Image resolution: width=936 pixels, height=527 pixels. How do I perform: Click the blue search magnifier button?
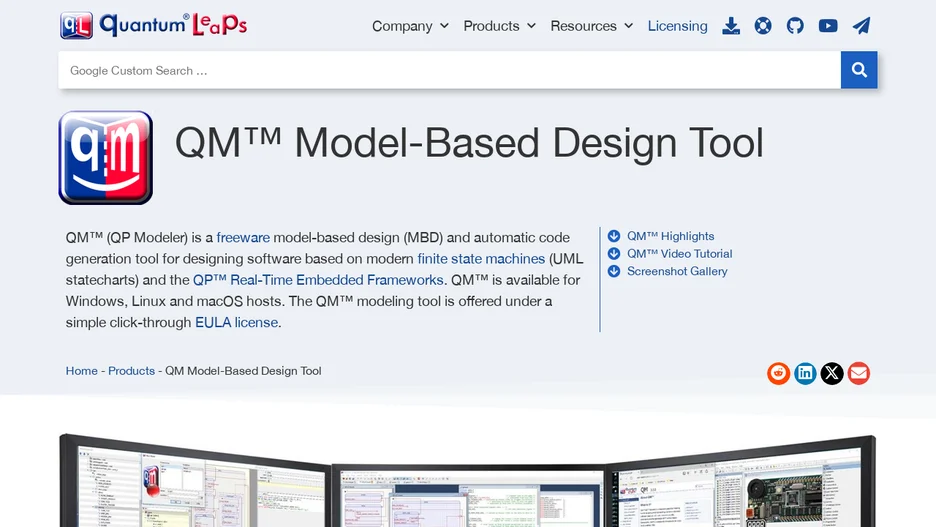click(x=859, y=70)
